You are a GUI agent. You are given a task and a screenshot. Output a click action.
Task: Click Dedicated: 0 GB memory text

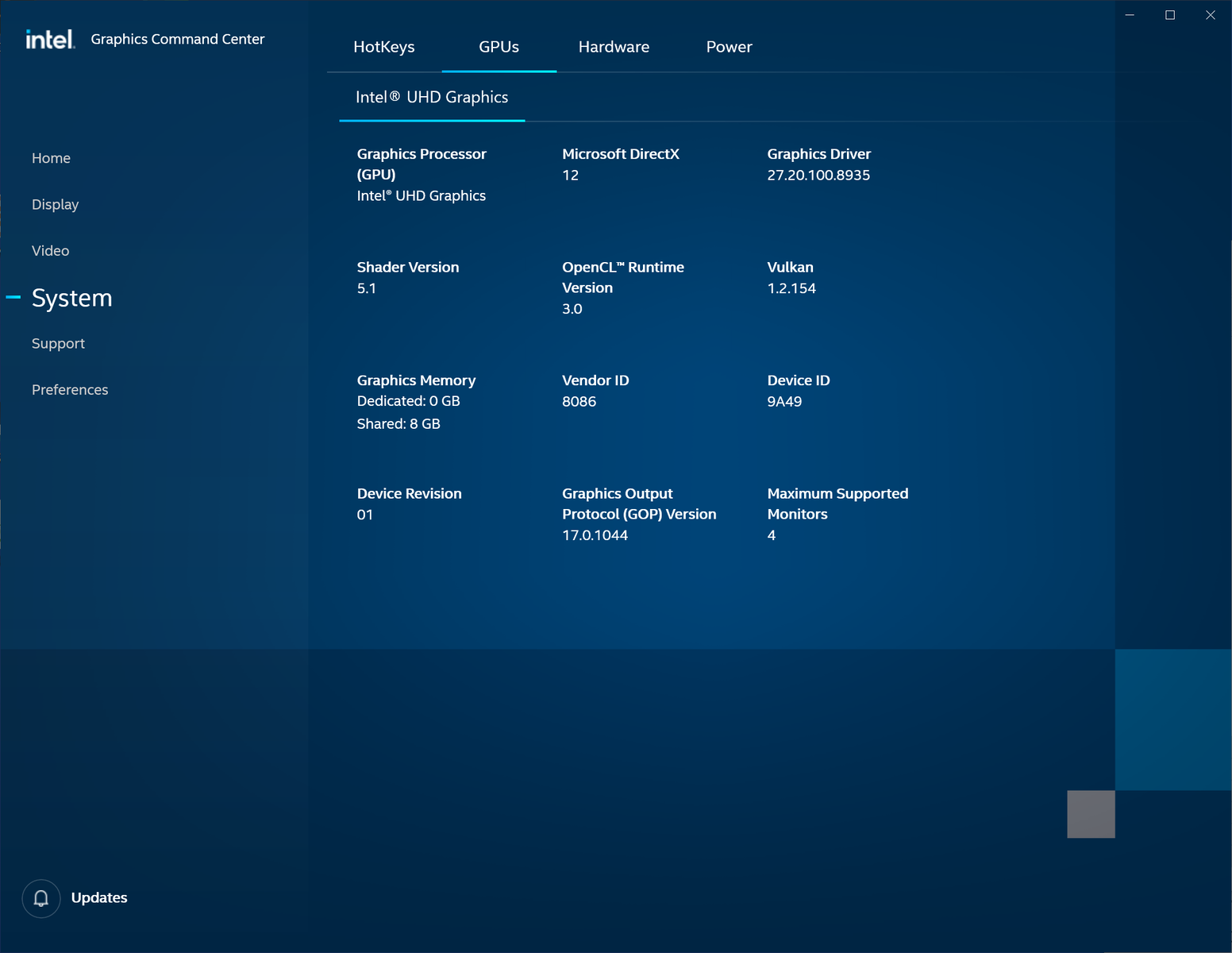pyautogui.click(x=408, y=401)
